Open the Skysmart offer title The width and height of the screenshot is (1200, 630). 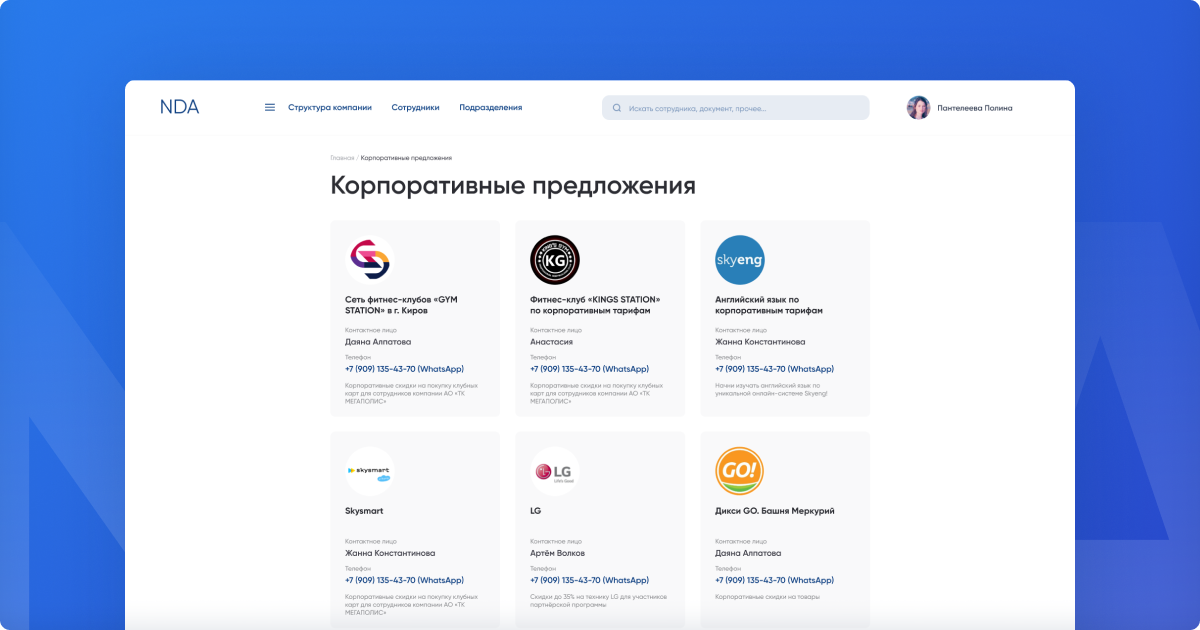[364, 511]
